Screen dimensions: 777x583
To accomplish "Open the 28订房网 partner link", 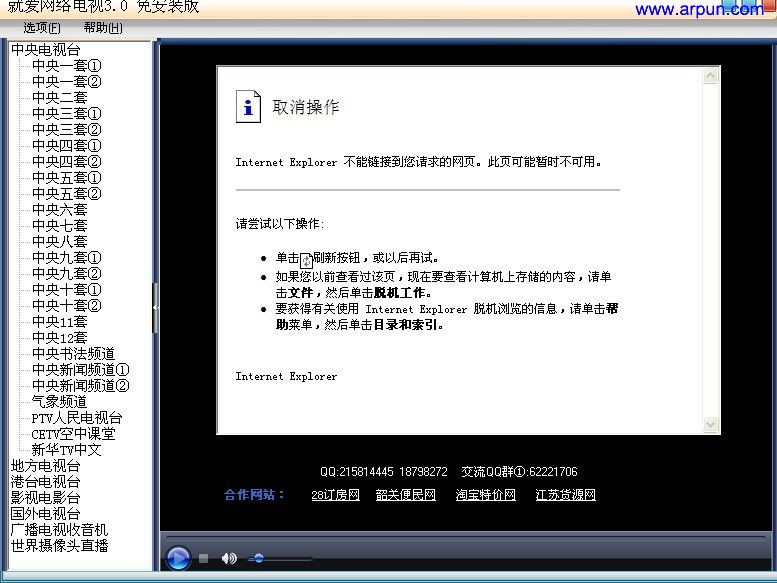I will [x=335, y=494].
